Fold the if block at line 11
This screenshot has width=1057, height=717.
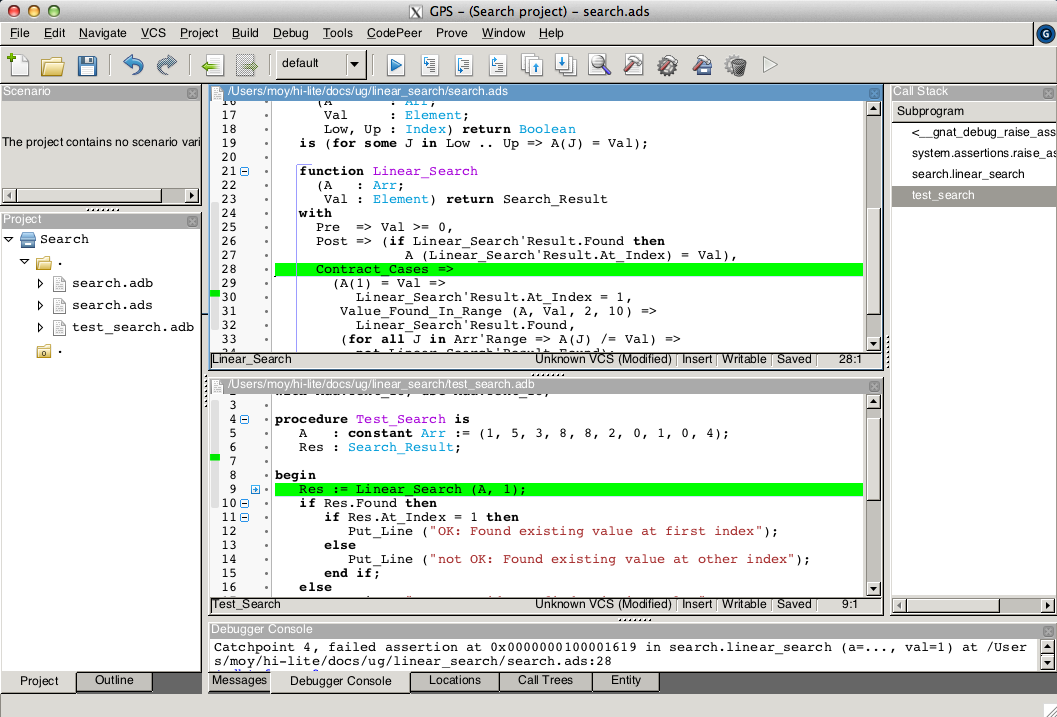(x=245, y=518)
